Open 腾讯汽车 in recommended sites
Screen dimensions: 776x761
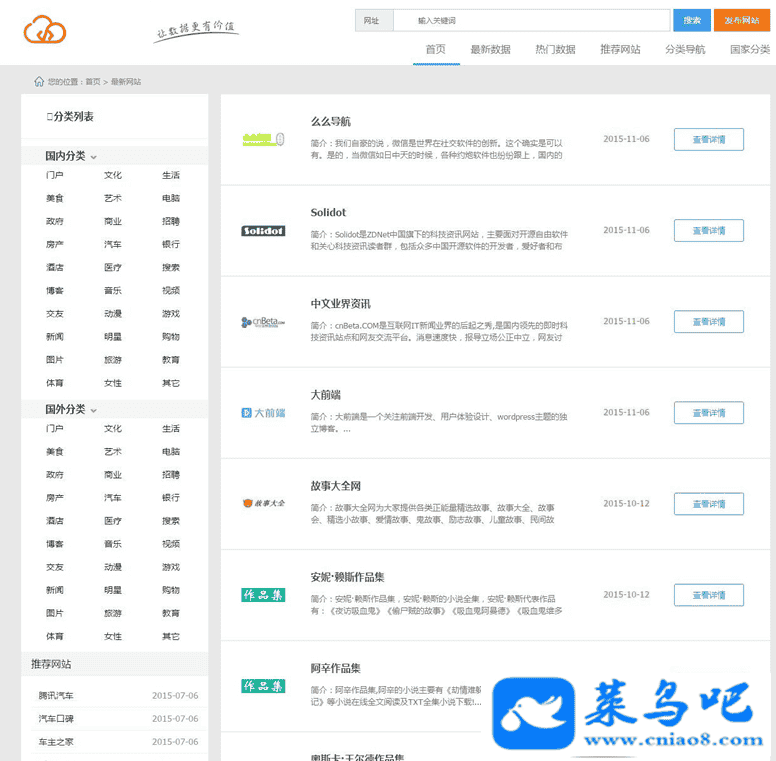tap(56, 696)
